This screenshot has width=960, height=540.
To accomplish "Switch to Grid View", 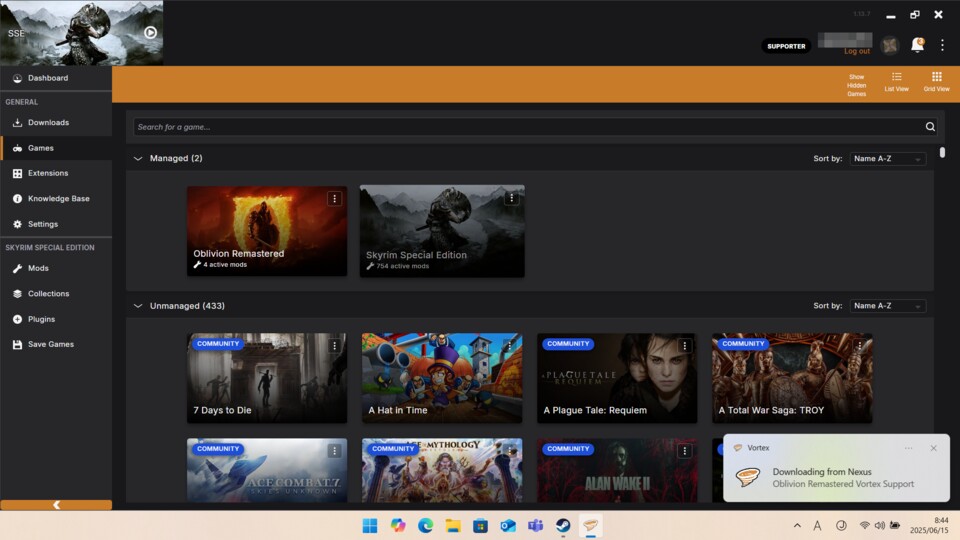I will 936,81.
